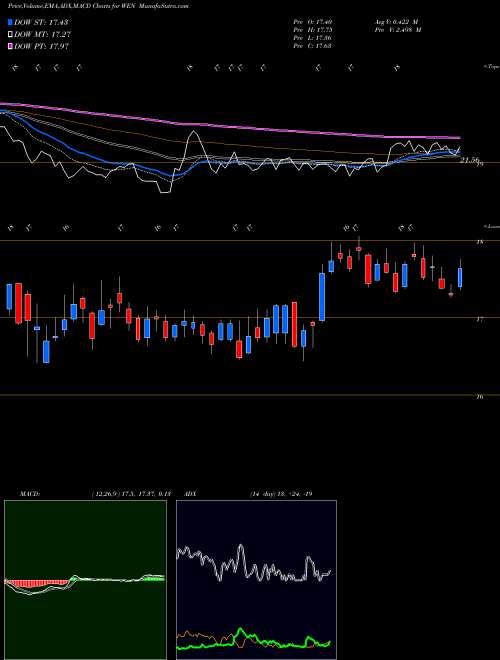Click the 16 price axis label
The height and width of the screenshot is (660, 500).
coord(479,397)
